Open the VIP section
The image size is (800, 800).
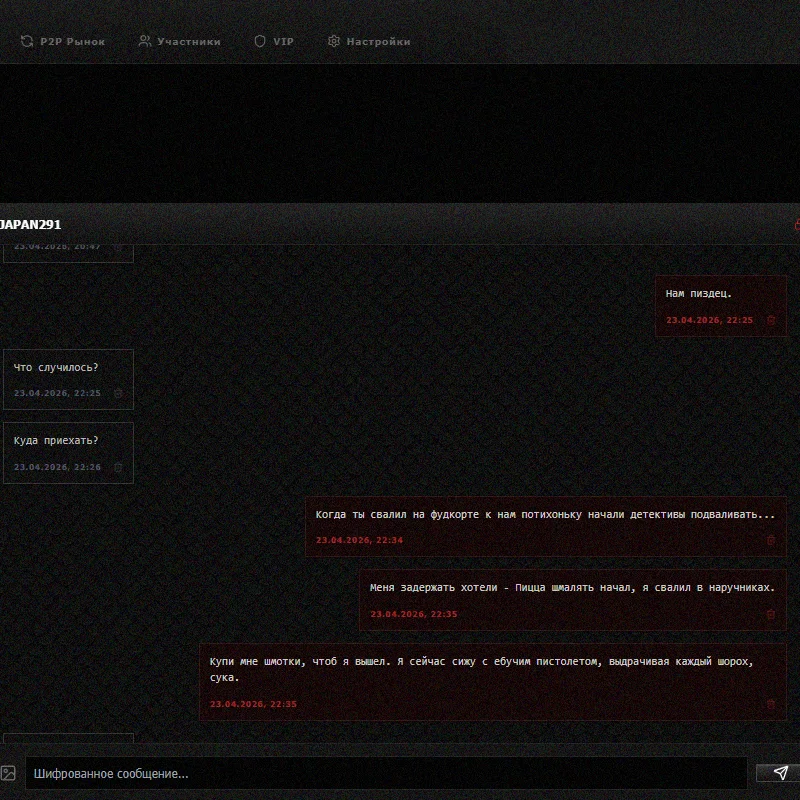click(283, 42)
